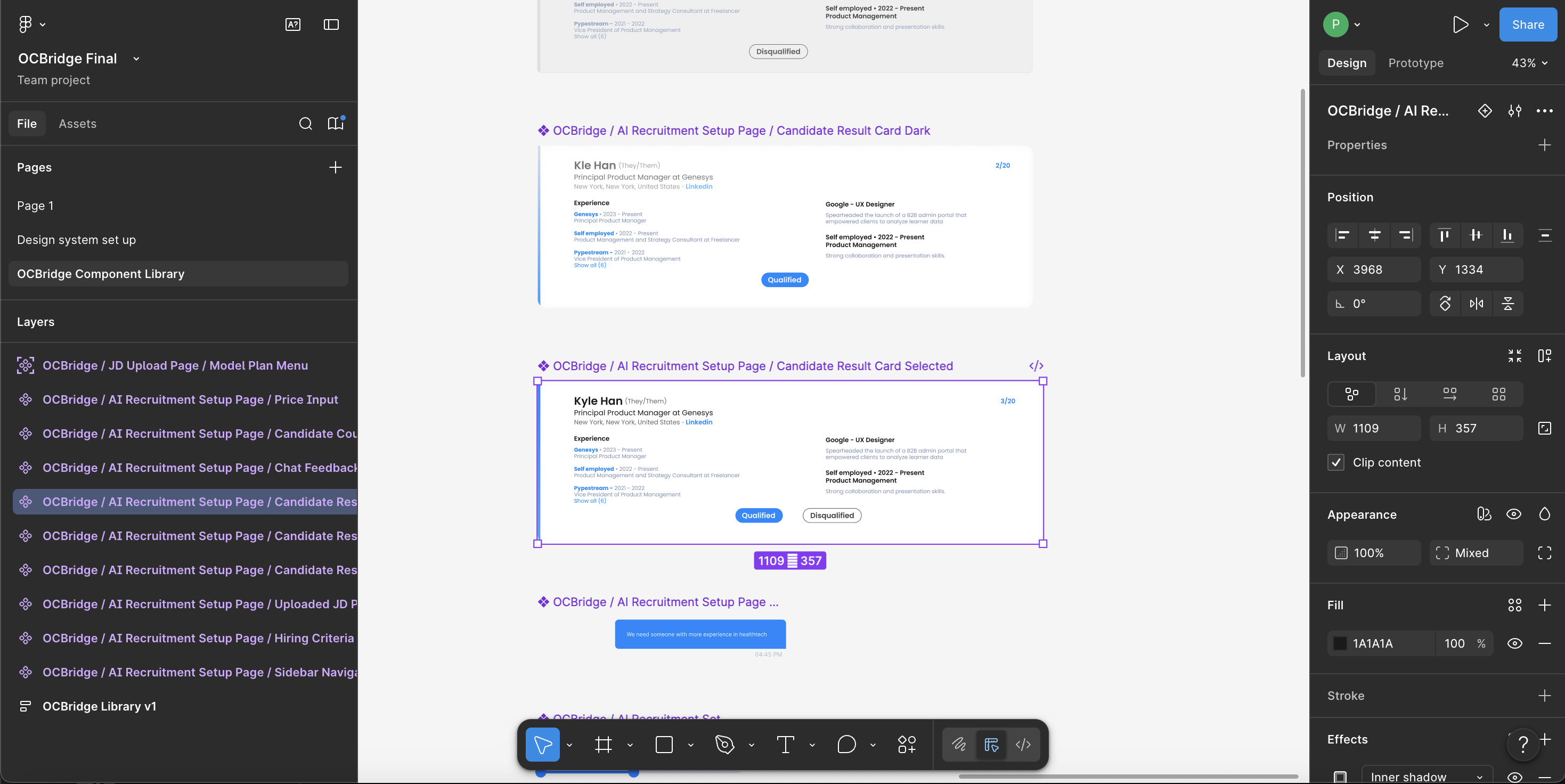Click the blue Share button

pyautogui.click(x=1527, y=24)
